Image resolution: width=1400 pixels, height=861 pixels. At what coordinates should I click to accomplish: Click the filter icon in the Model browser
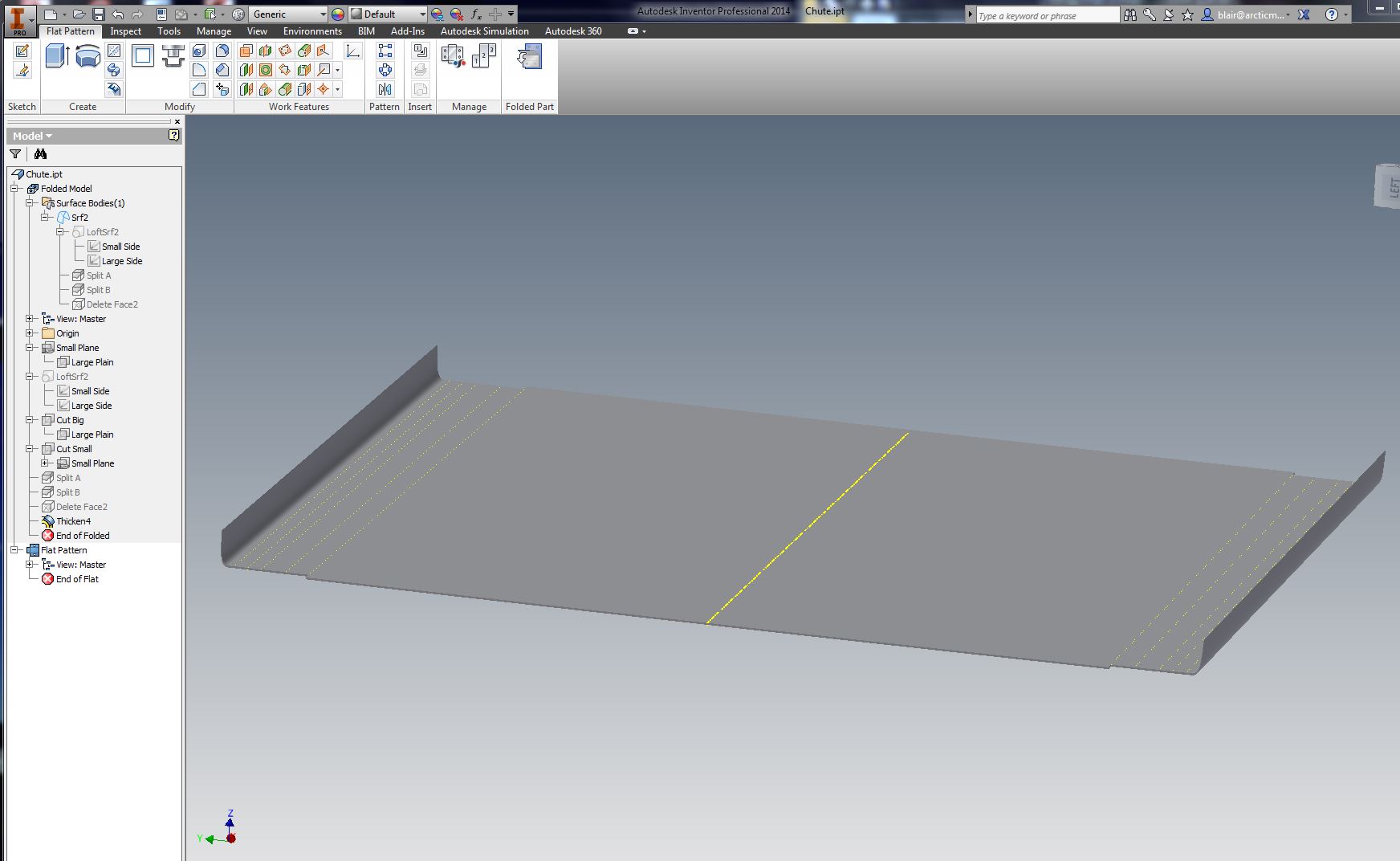(15, 154)
